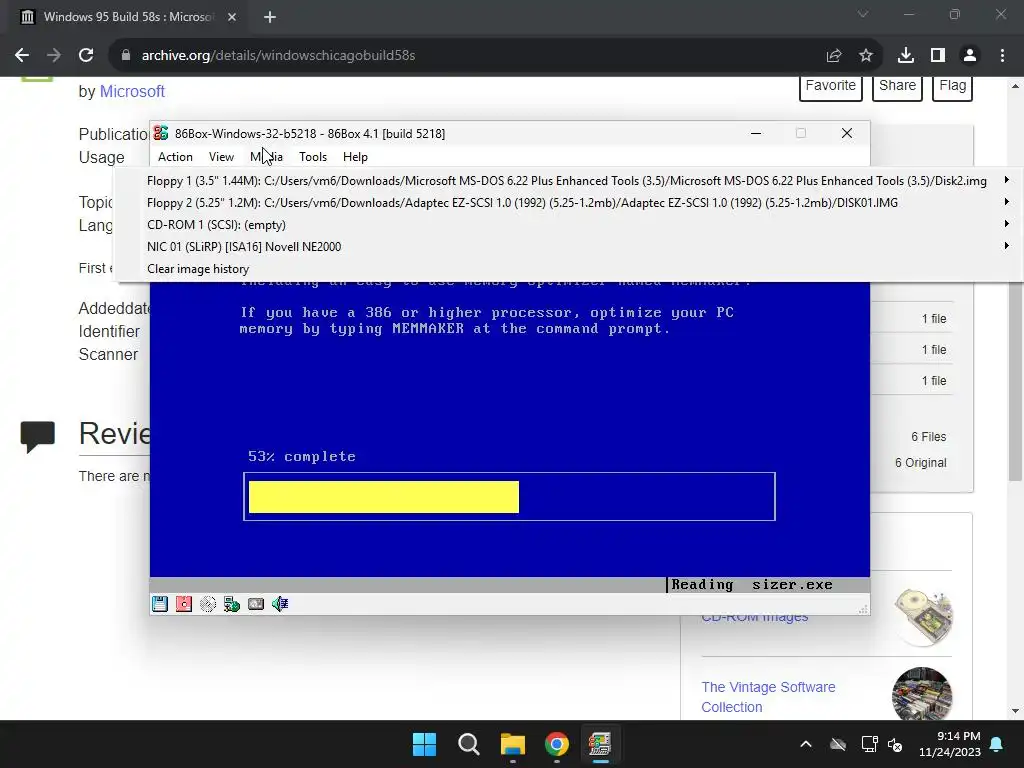Click The Vintage Software Collection thumbnail
This screenshot has width=1024, height=768.
(x=921, y=695)
